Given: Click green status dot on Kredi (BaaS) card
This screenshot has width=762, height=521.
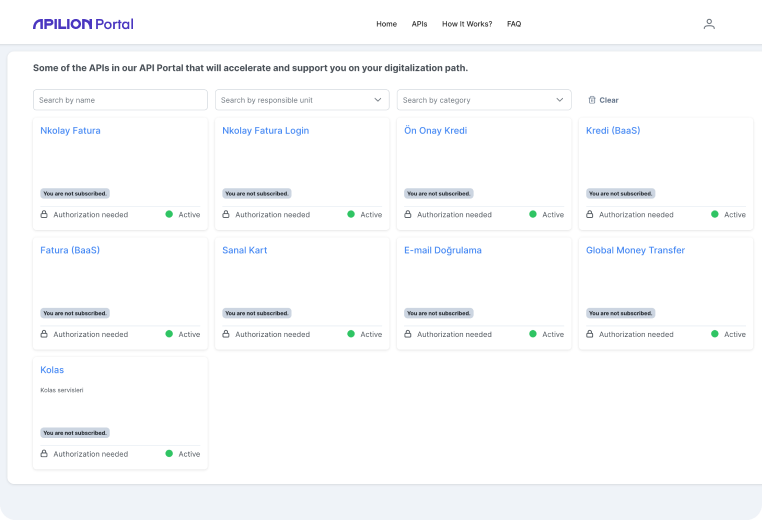Looking at the screenshot, I should click(714, 214).
